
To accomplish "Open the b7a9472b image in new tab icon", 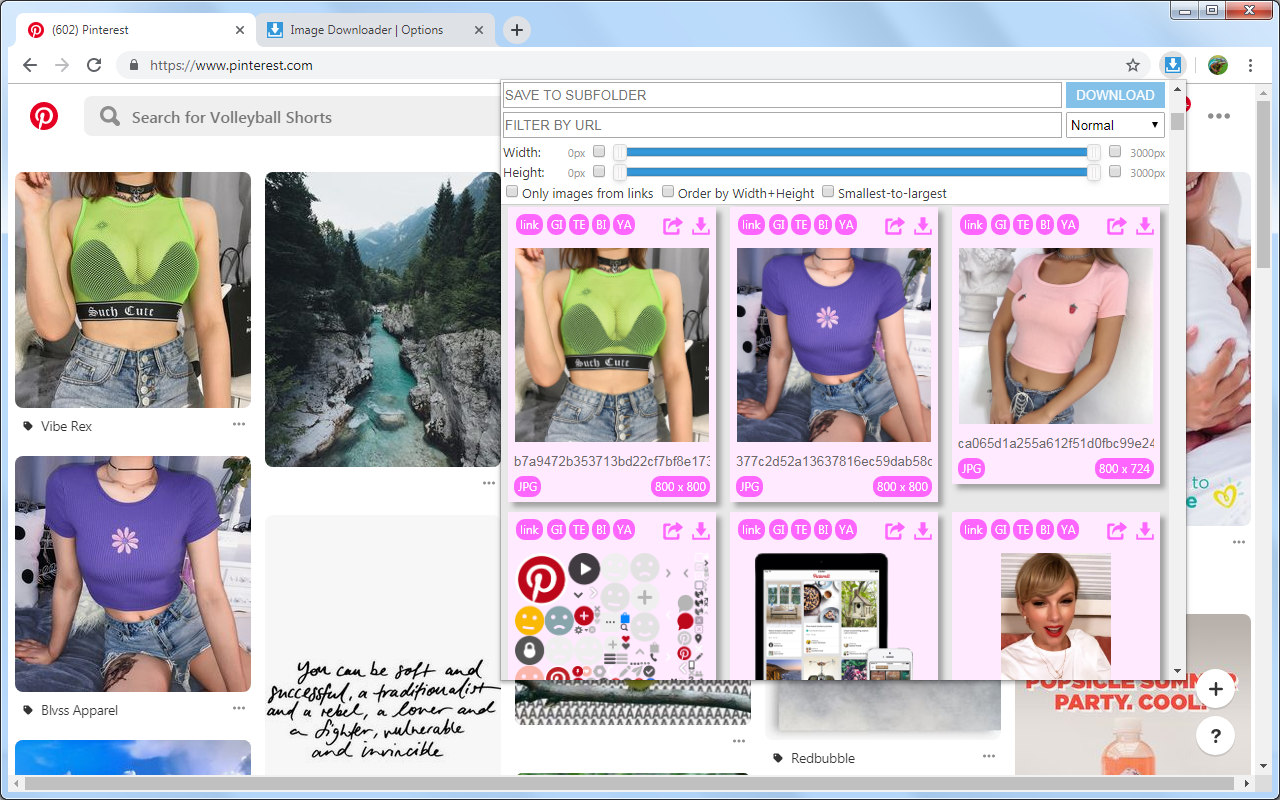I will click(673, 225).
